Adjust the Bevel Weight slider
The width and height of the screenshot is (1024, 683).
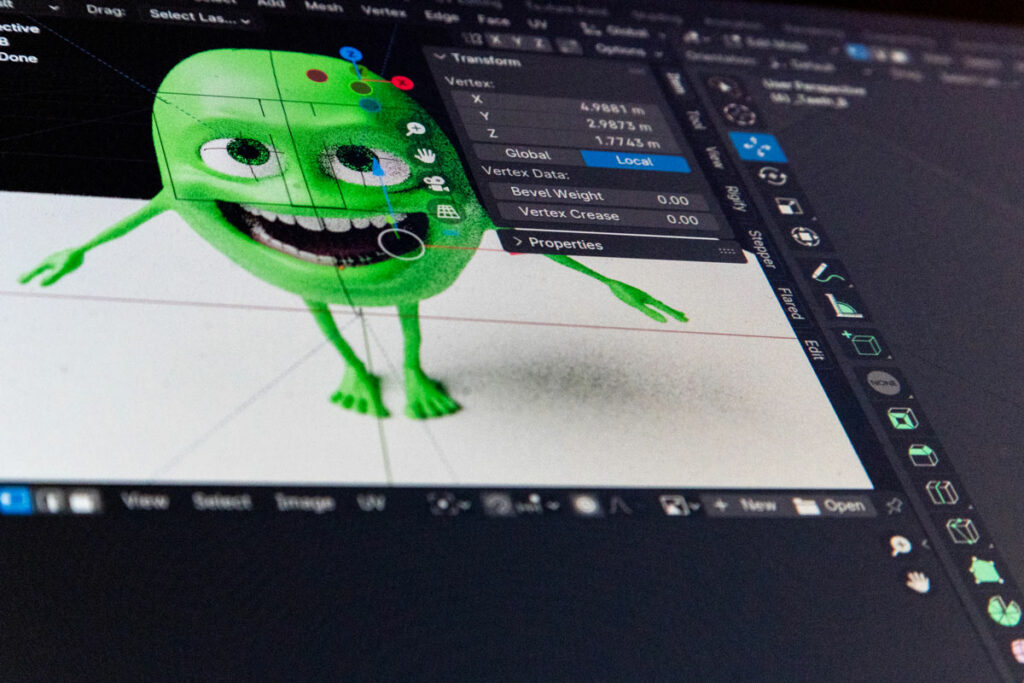point(598,197)
